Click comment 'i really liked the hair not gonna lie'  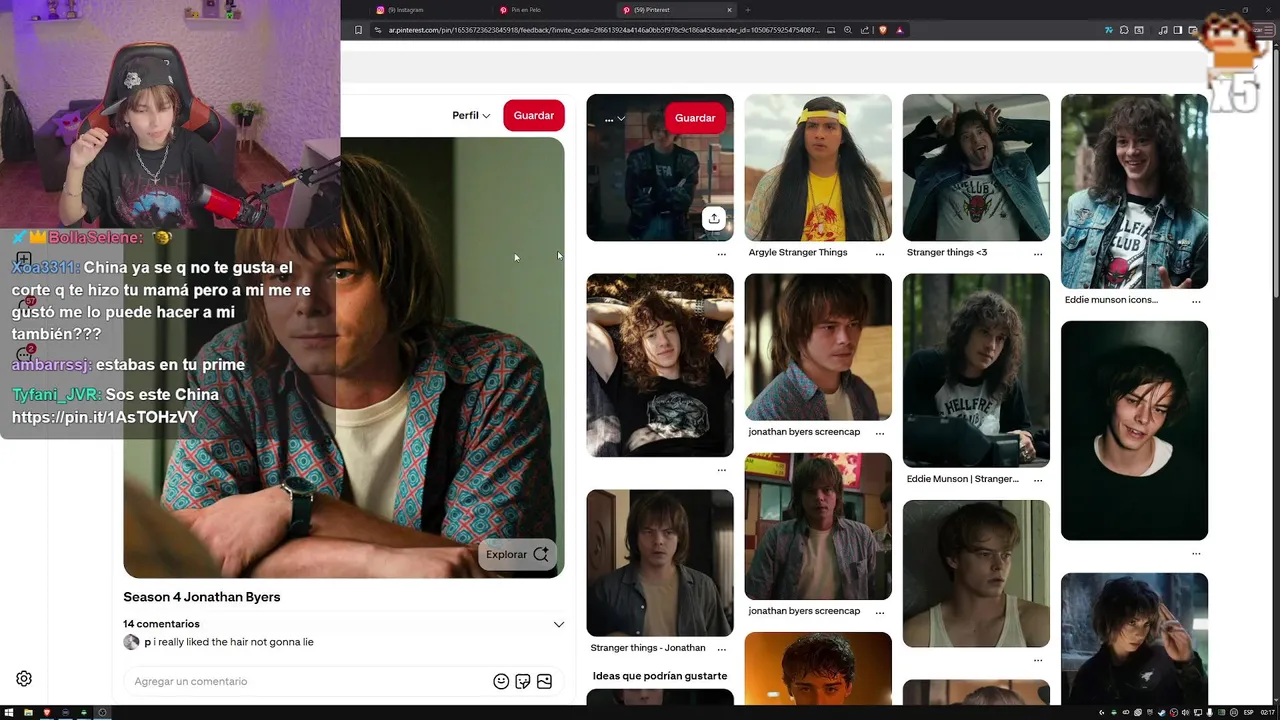233,642
